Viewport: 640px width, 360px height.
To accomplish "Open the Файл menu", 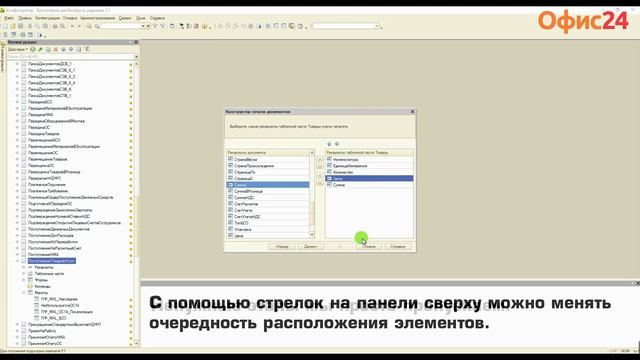I will click(9, 18).
